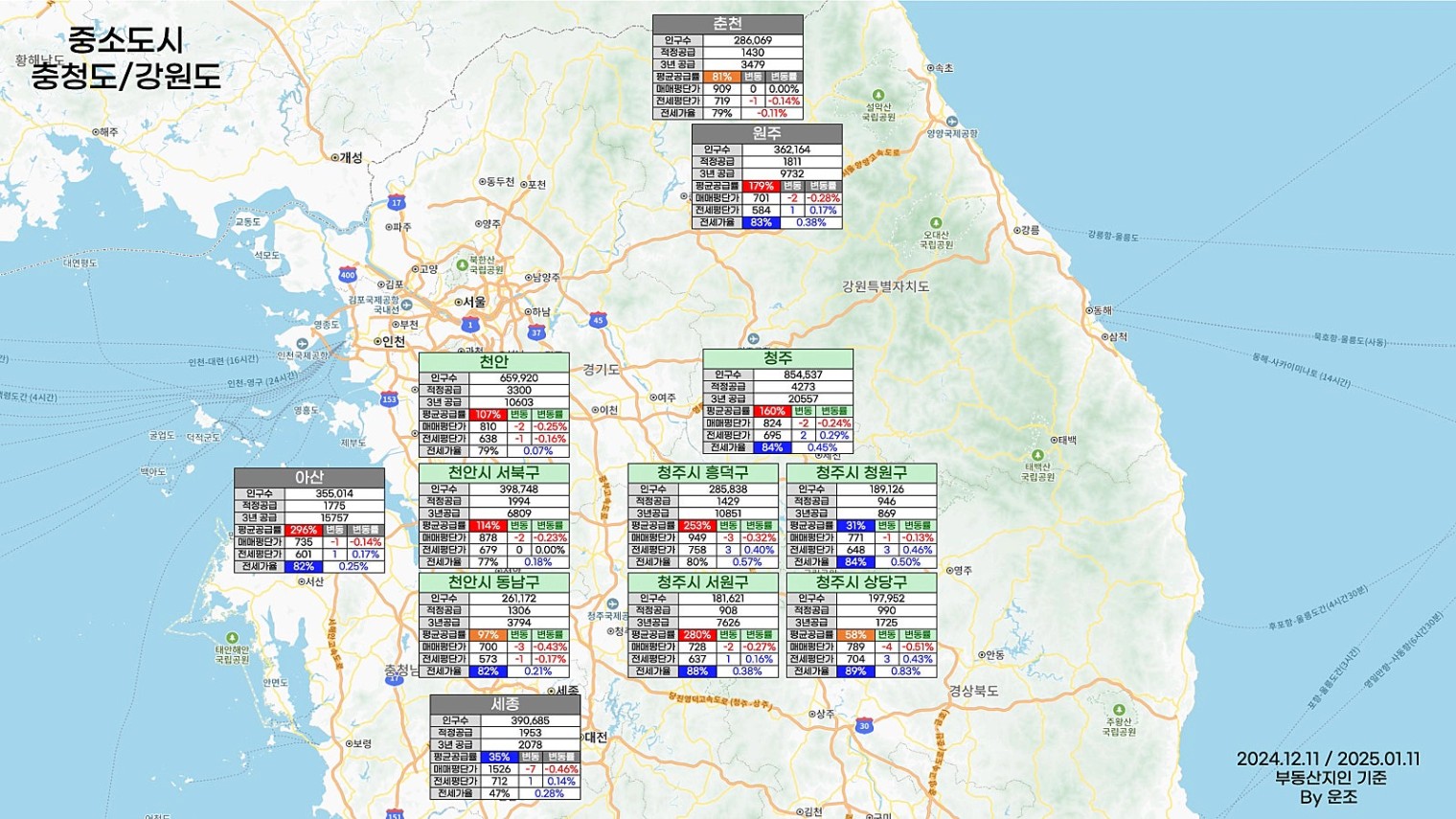The image size is (1456, 819).
Task: Click the 중소도시 title text
Action: point(125,40)
